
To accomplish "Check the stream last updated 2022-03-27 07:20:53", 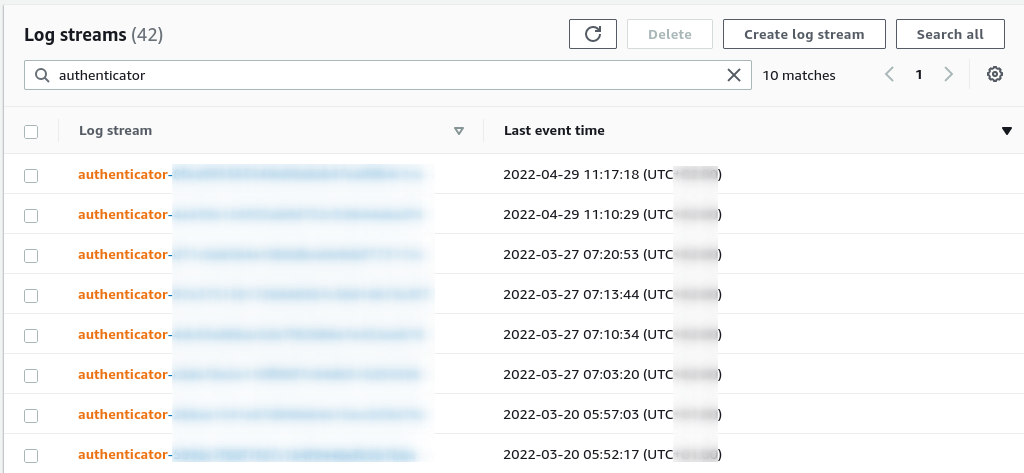I will [x=31, y=255].
